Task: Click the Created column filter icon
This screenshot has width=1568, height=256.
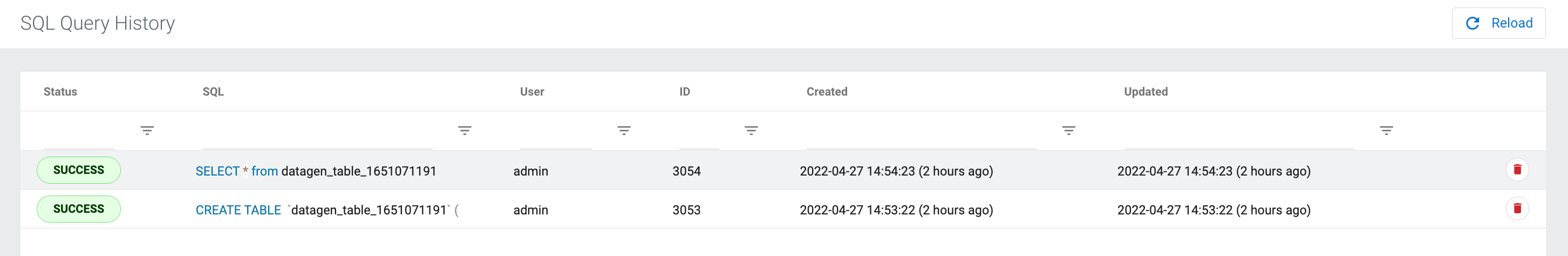Action: pos(1069,131)
